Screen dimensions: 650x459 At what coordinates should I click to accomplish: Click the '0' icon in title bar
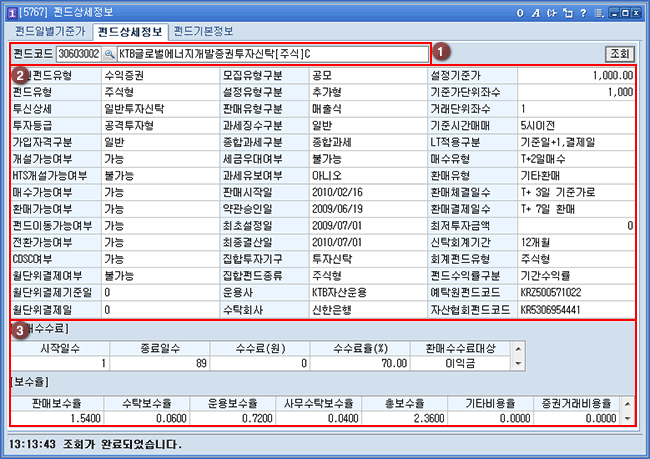pyautogui.click(x=519, y=12)
